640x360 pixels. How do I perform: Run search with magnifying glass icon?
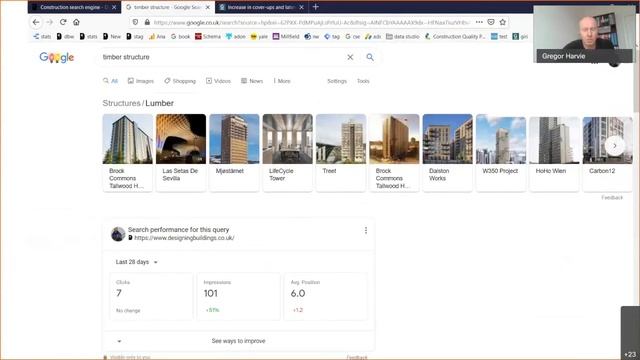pyautogui.click(x=370, y=57)
